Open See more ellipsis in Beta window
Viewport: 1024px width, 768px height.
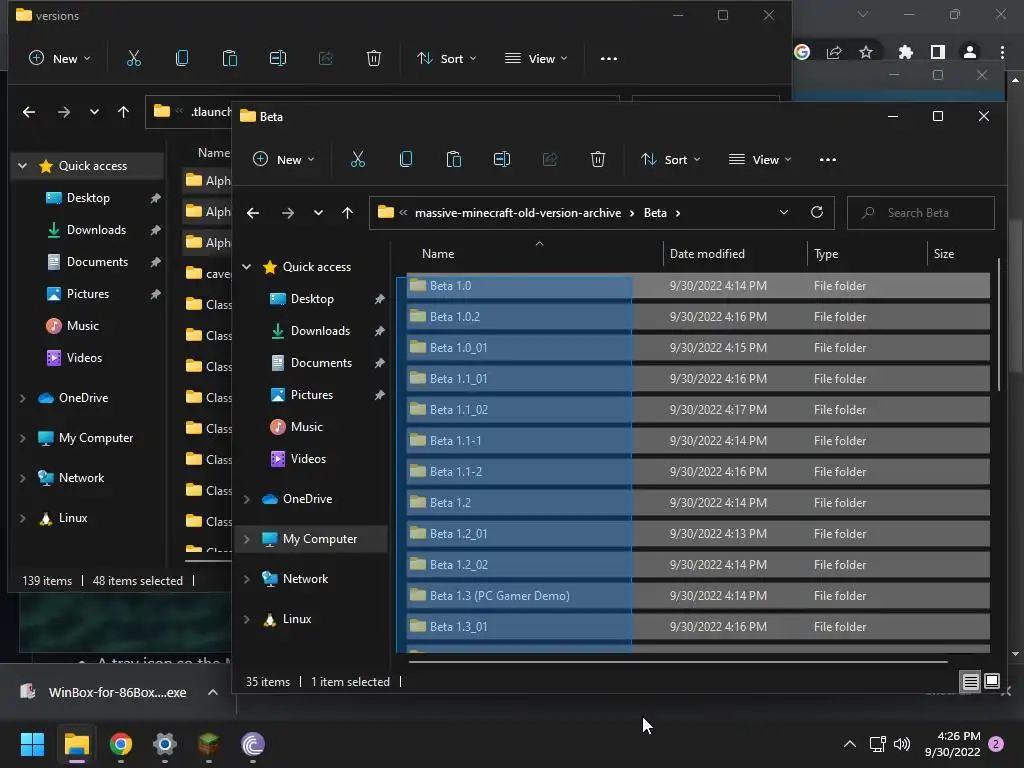(x=827, y=159)
